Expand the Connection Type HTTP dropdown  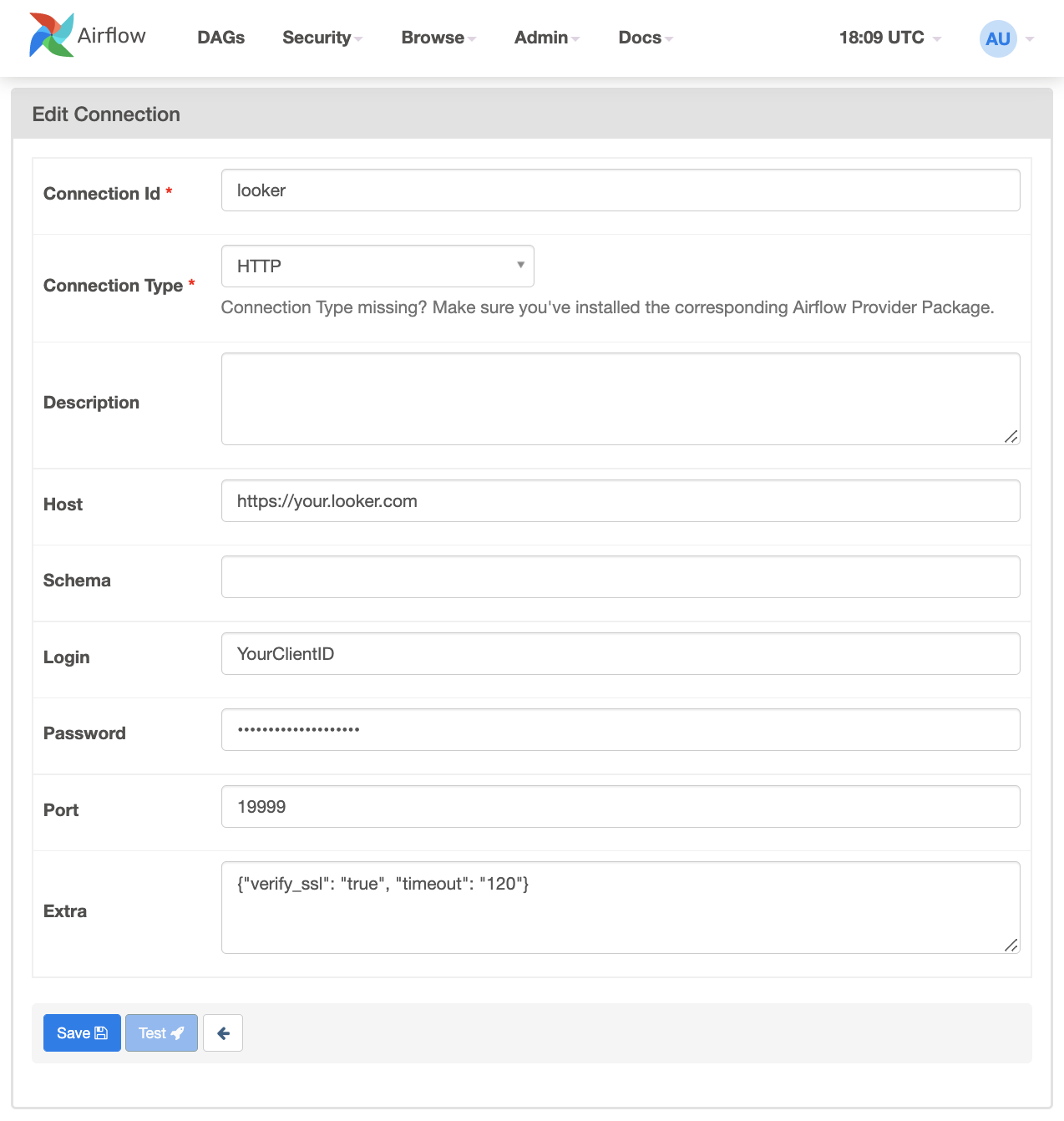[377, 266]
